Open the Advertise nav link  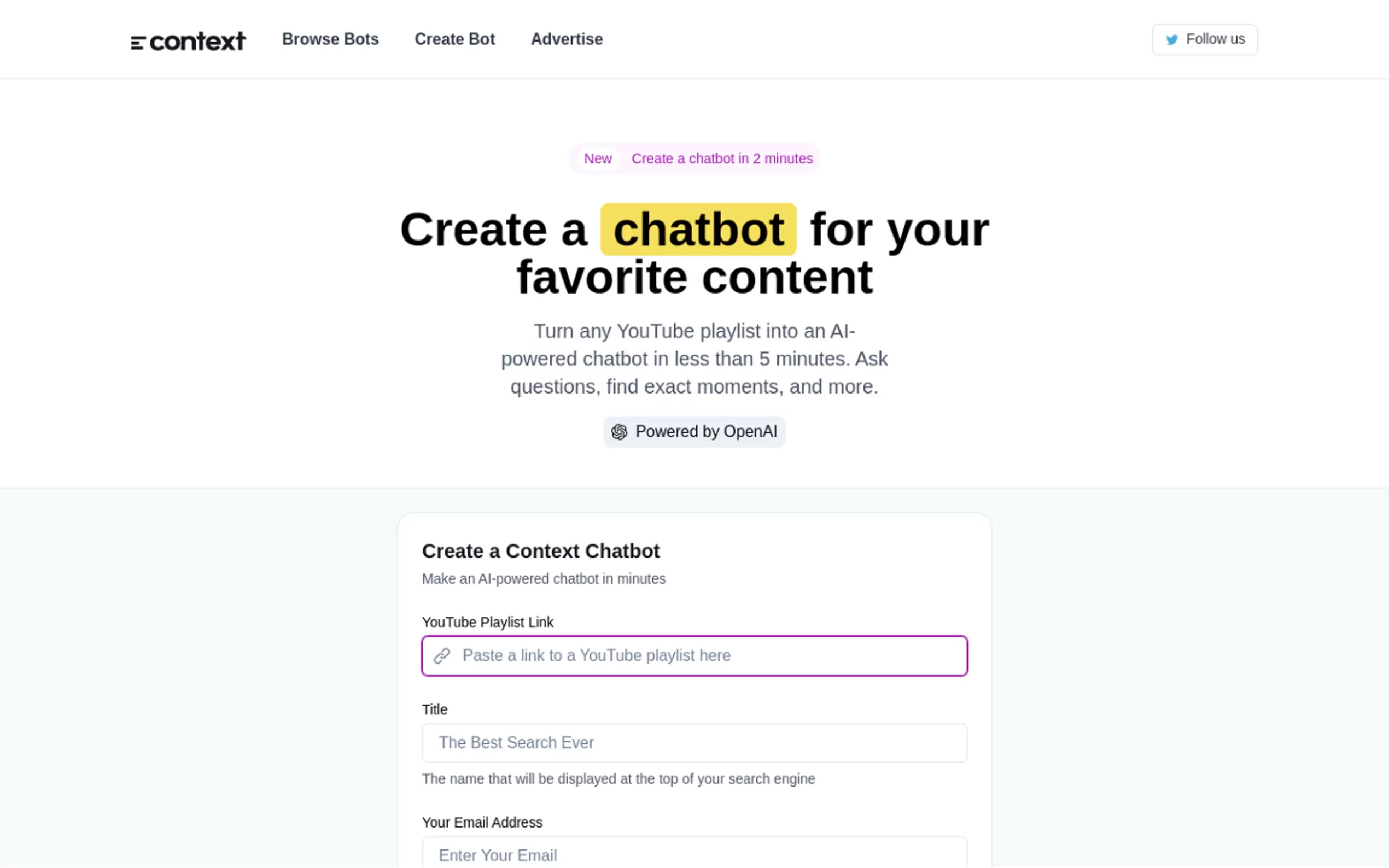pyautogui.click(x=566, y=39)
